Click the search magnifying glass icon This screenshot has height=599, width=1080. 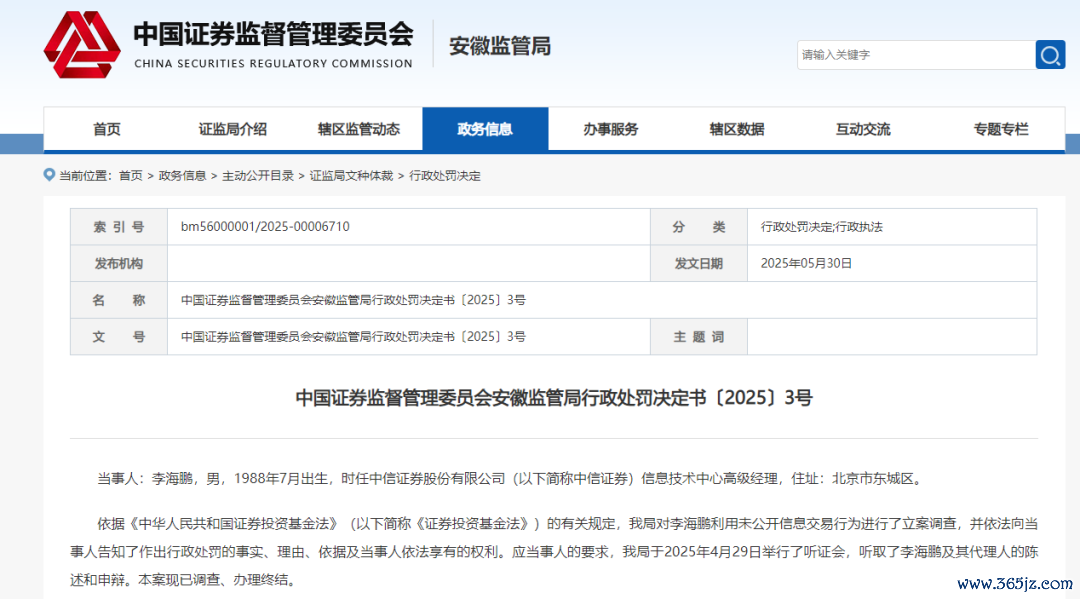tap(1050, 55)
